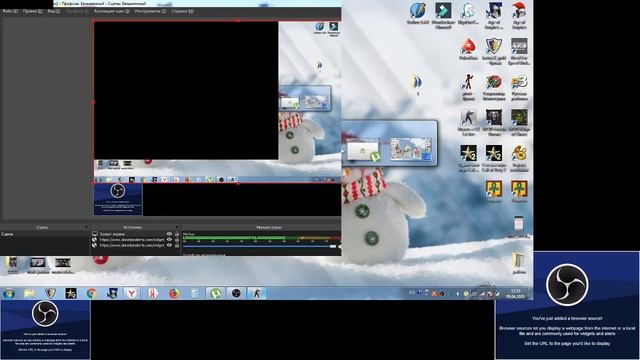The image size is (640, 360).
Task: Open Yandex Browser from the taskbar
Action: click(131, 293)
